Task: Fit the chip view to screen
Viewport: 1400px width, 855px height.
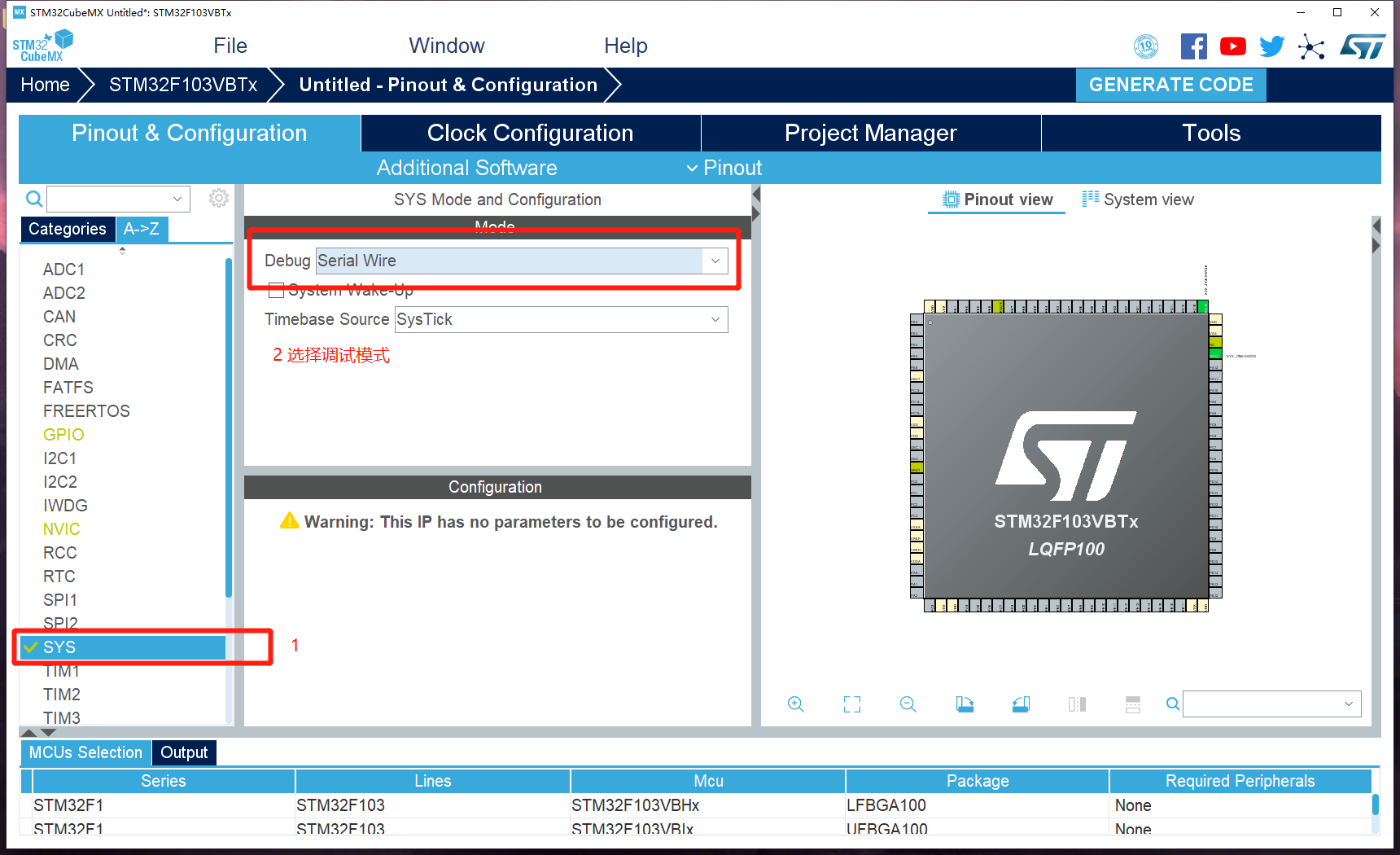Action: click(852, 704)
